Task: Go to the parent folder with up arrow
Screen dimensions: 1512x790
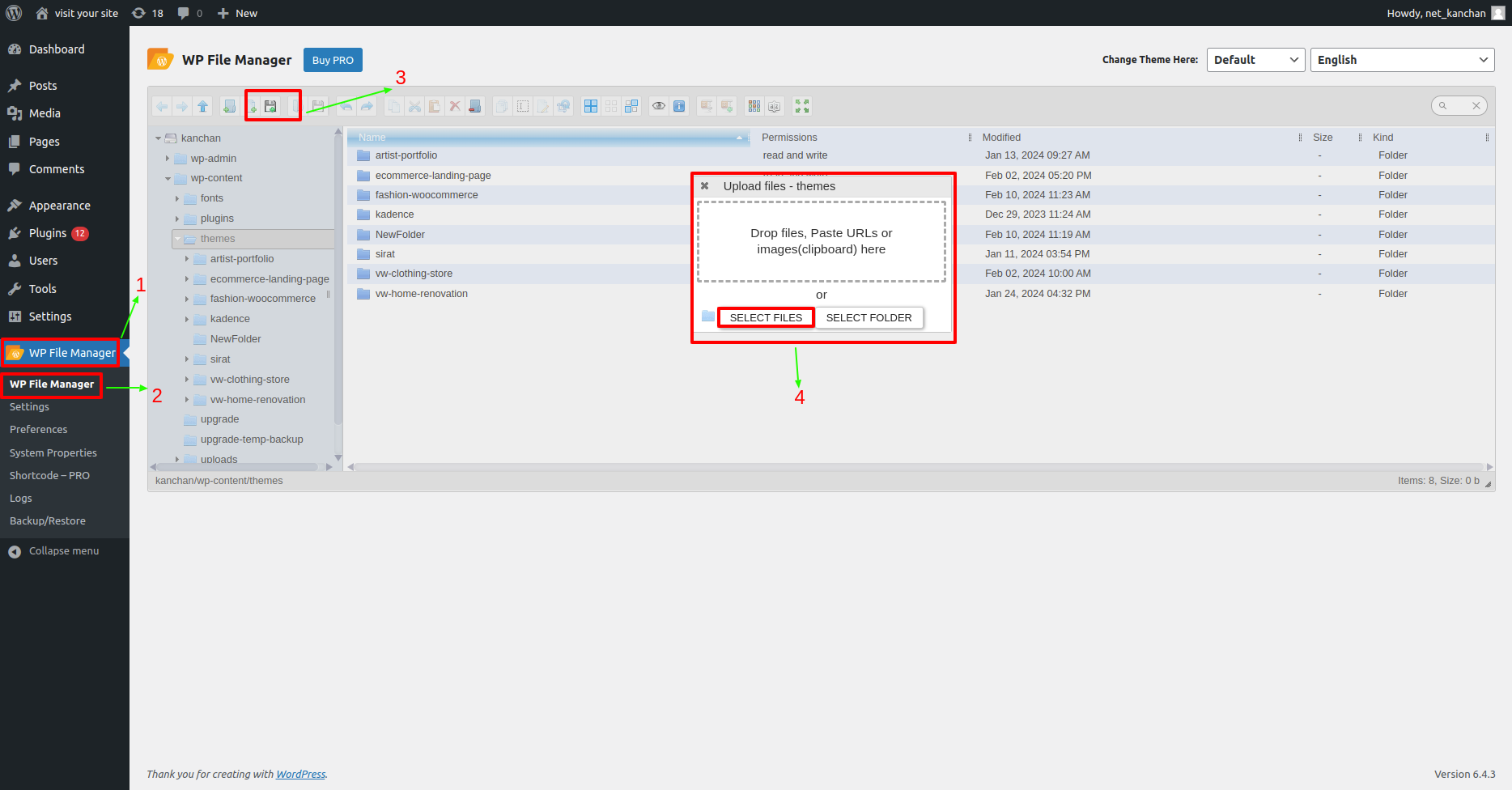Action: click(x=202, y=106)
